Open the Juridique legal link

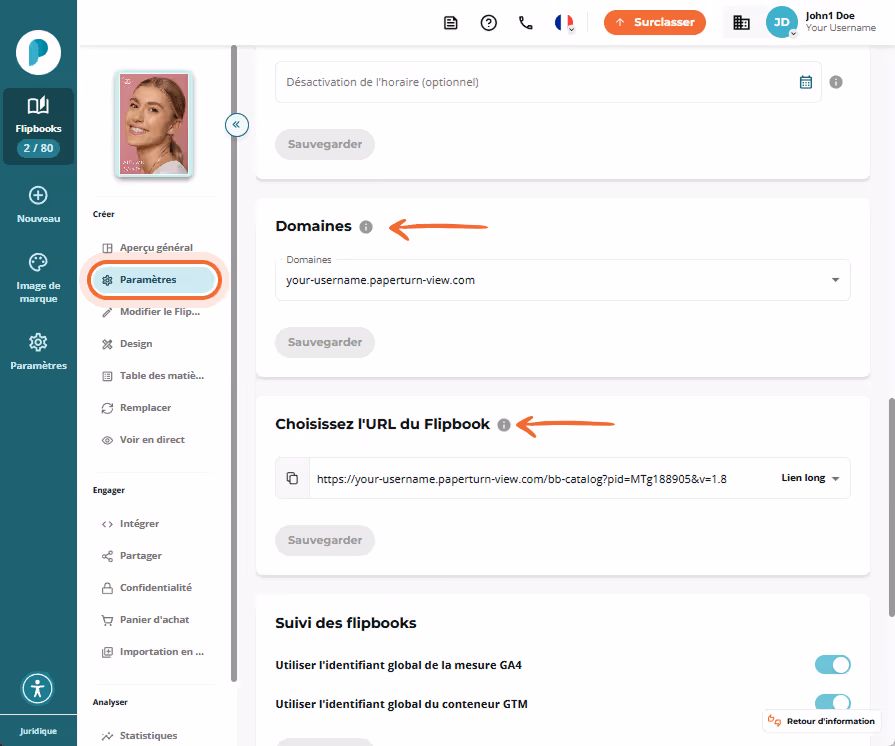(38, 731)
